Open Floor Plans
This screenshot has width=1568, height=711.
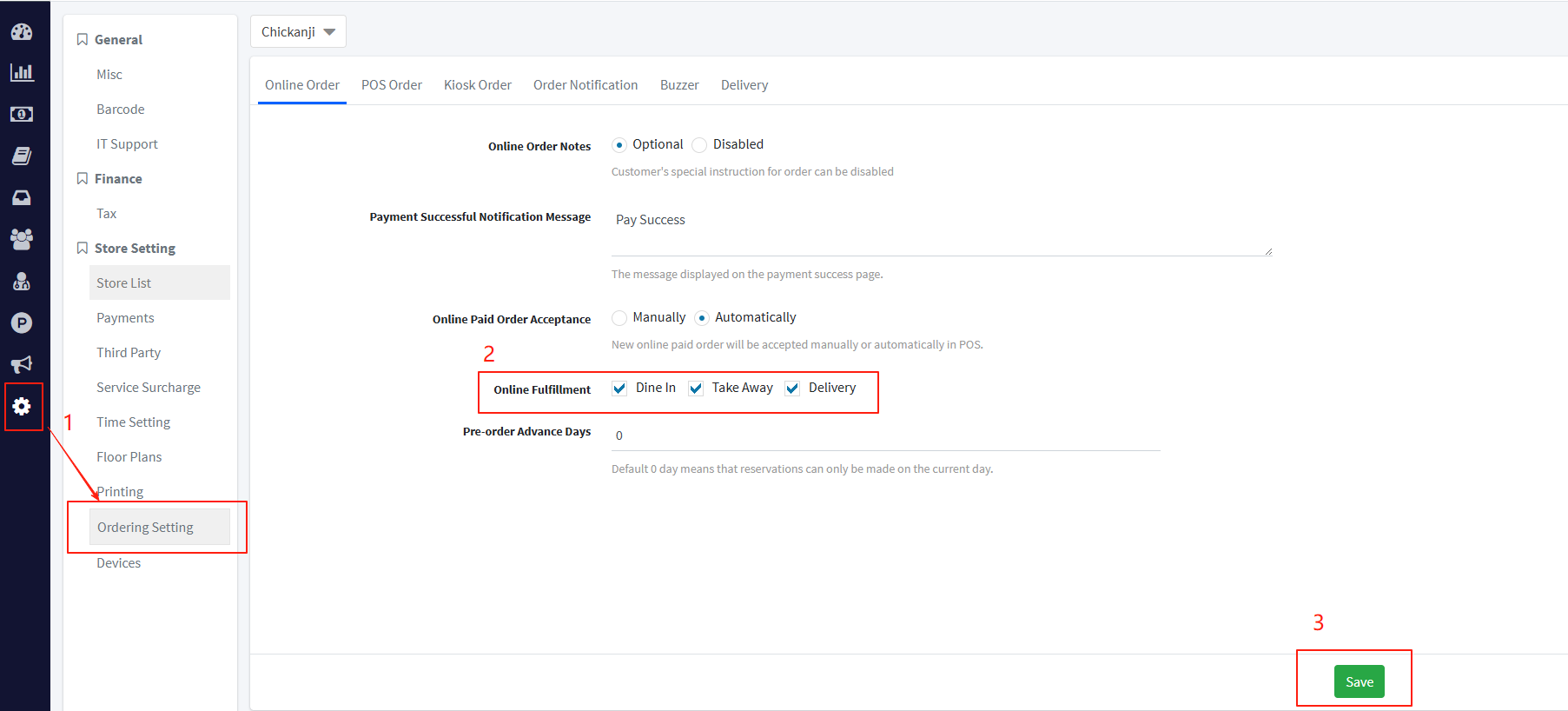[159, 457]
